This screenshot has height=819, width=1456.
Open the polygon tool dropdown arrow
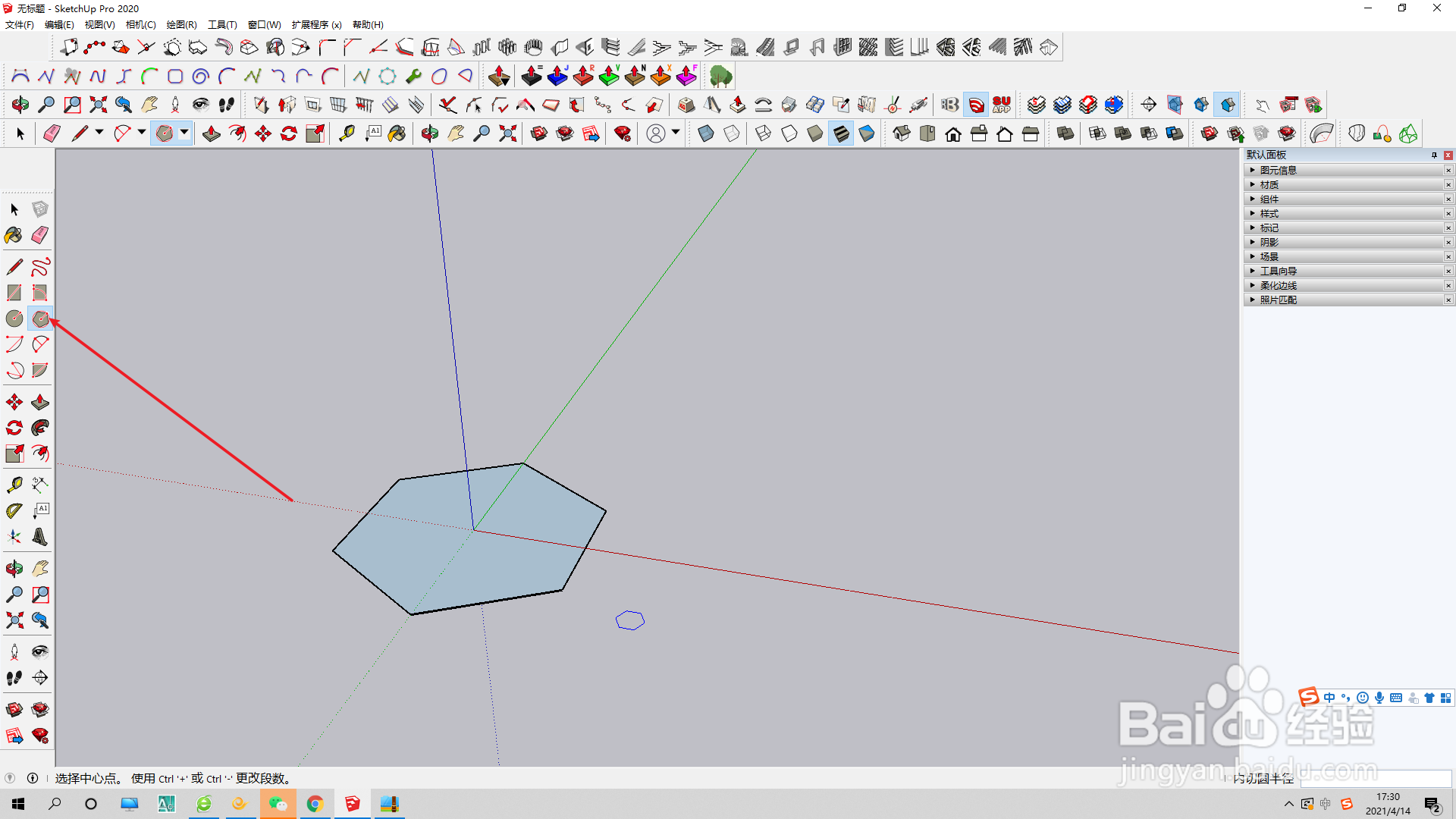184,133
